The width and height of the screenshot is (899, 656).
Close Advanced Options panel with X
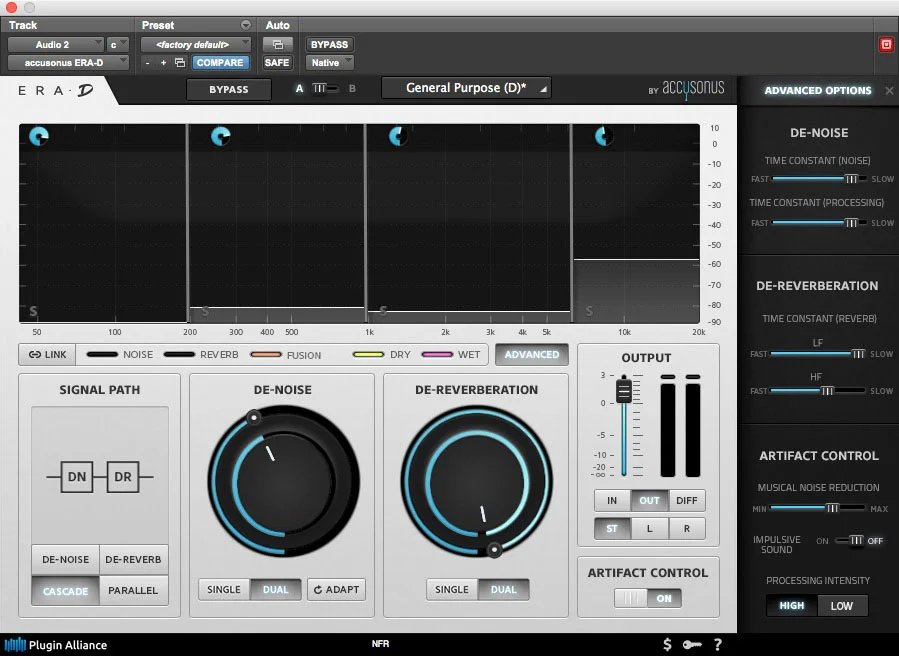click(x=889, y=91)
